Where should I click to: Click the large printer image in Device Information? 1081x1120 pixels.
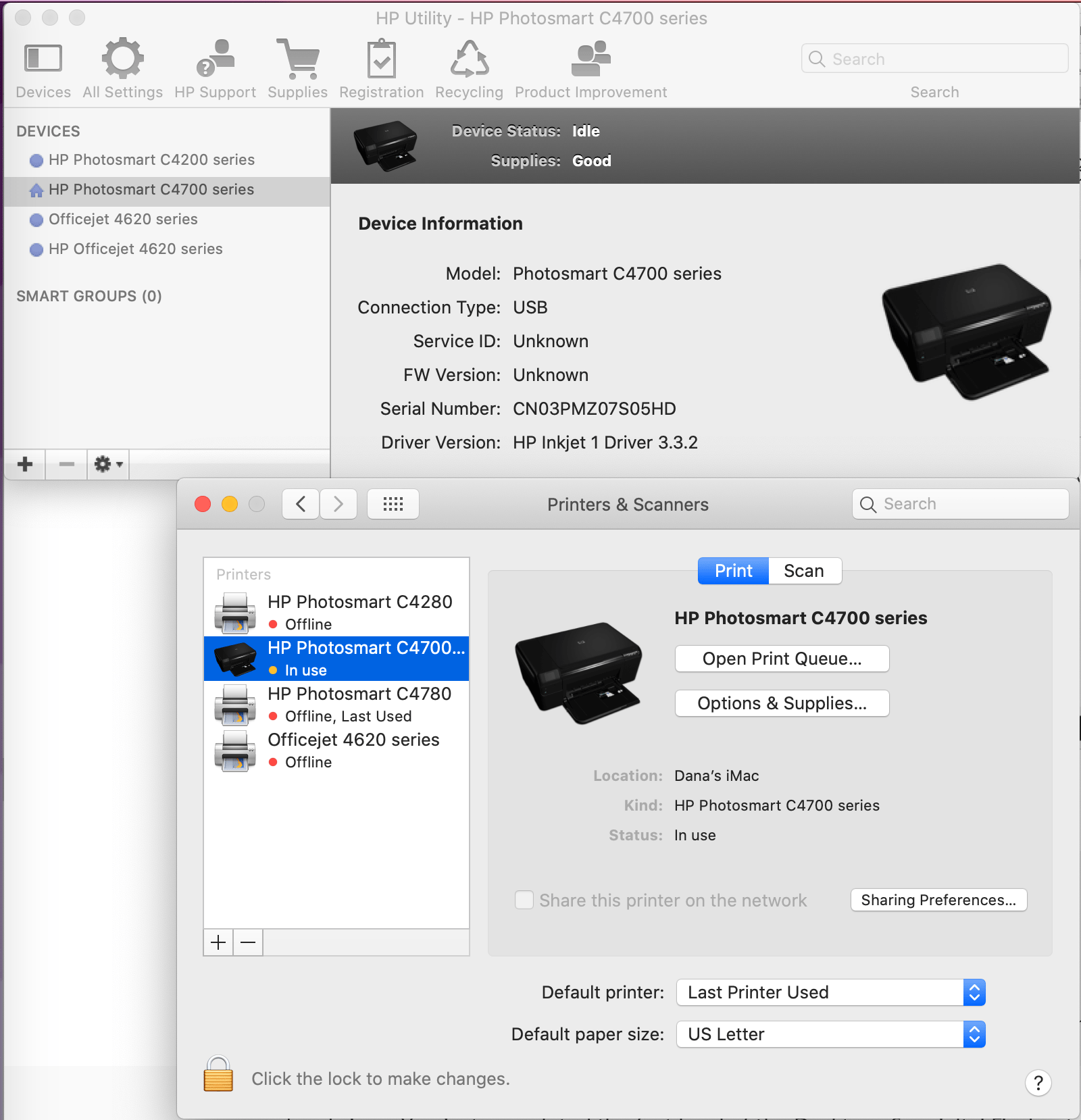point(967,331)
